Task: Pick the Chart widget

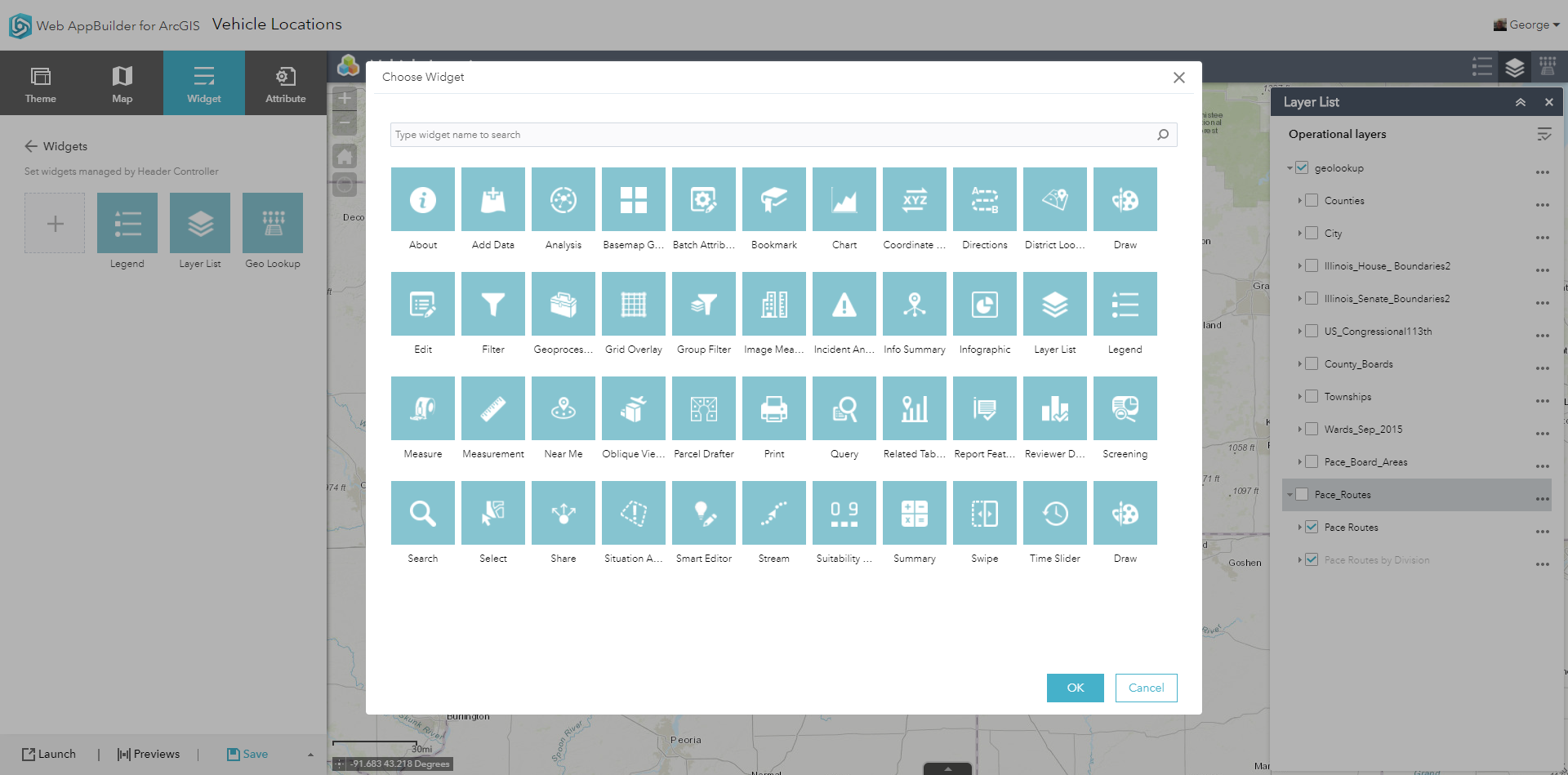Action: pyautogui.click(x=844, y=199)
